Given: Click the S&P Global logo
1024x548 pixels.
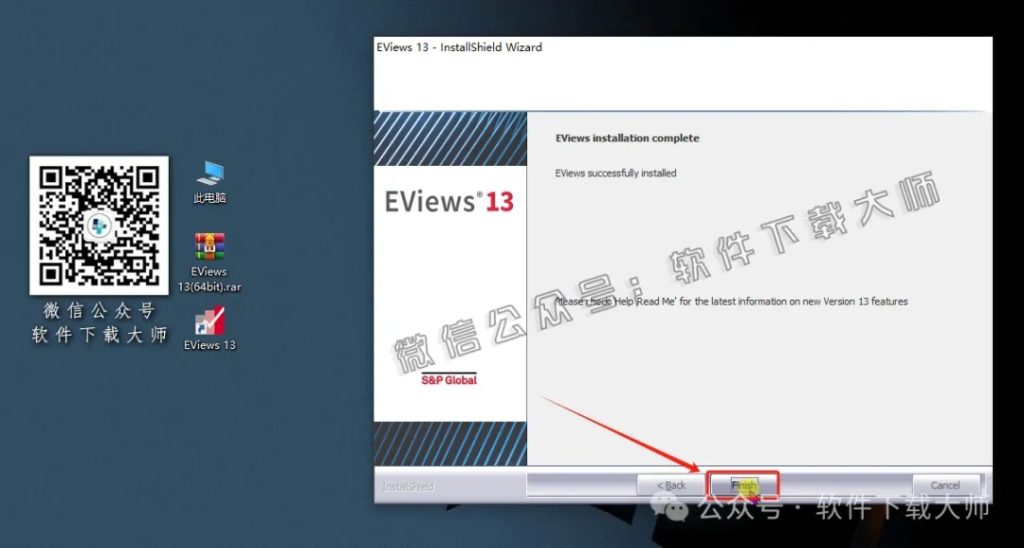Looking at the screenshot, I should pos(449,379).
